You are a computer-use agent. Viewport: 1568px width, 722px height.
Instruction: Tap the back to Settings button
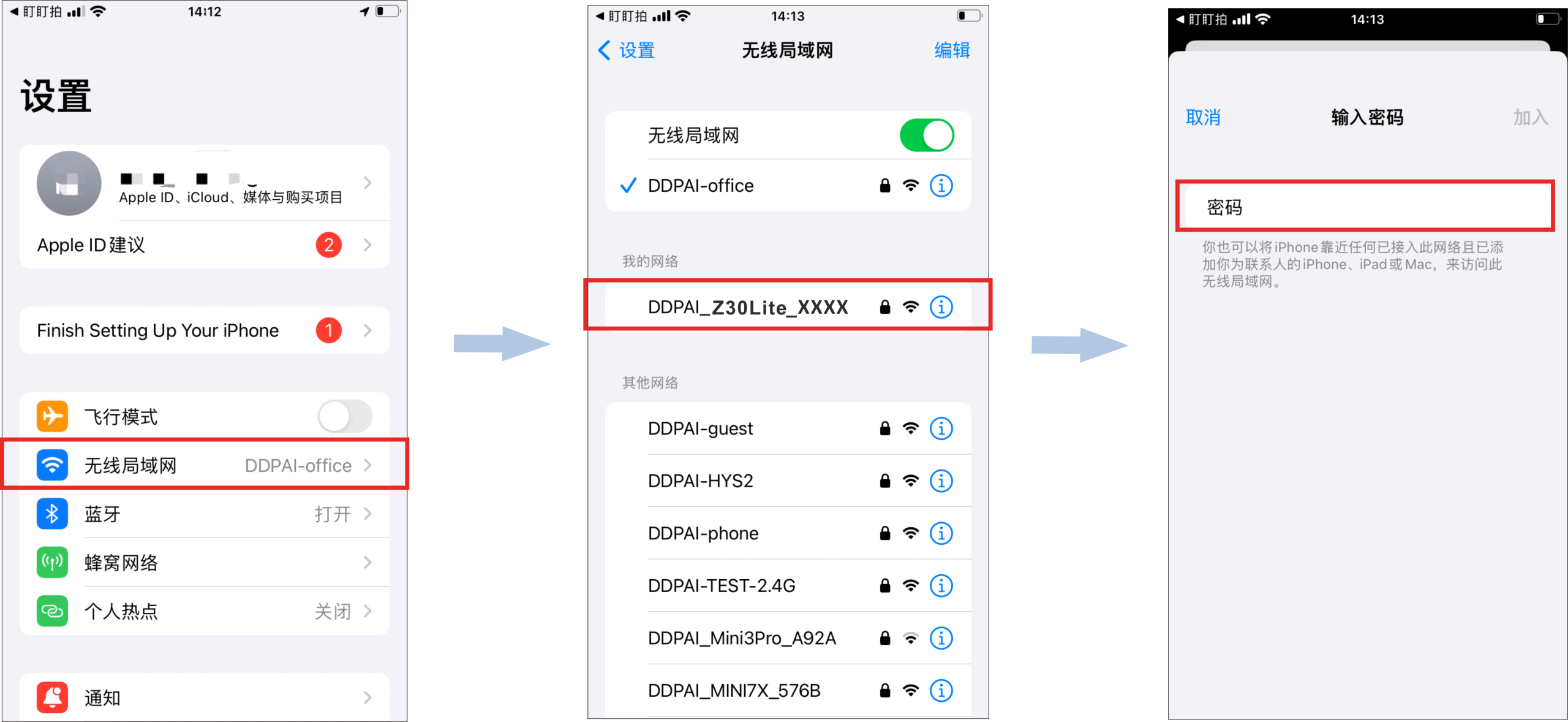[x=626, y=50]
